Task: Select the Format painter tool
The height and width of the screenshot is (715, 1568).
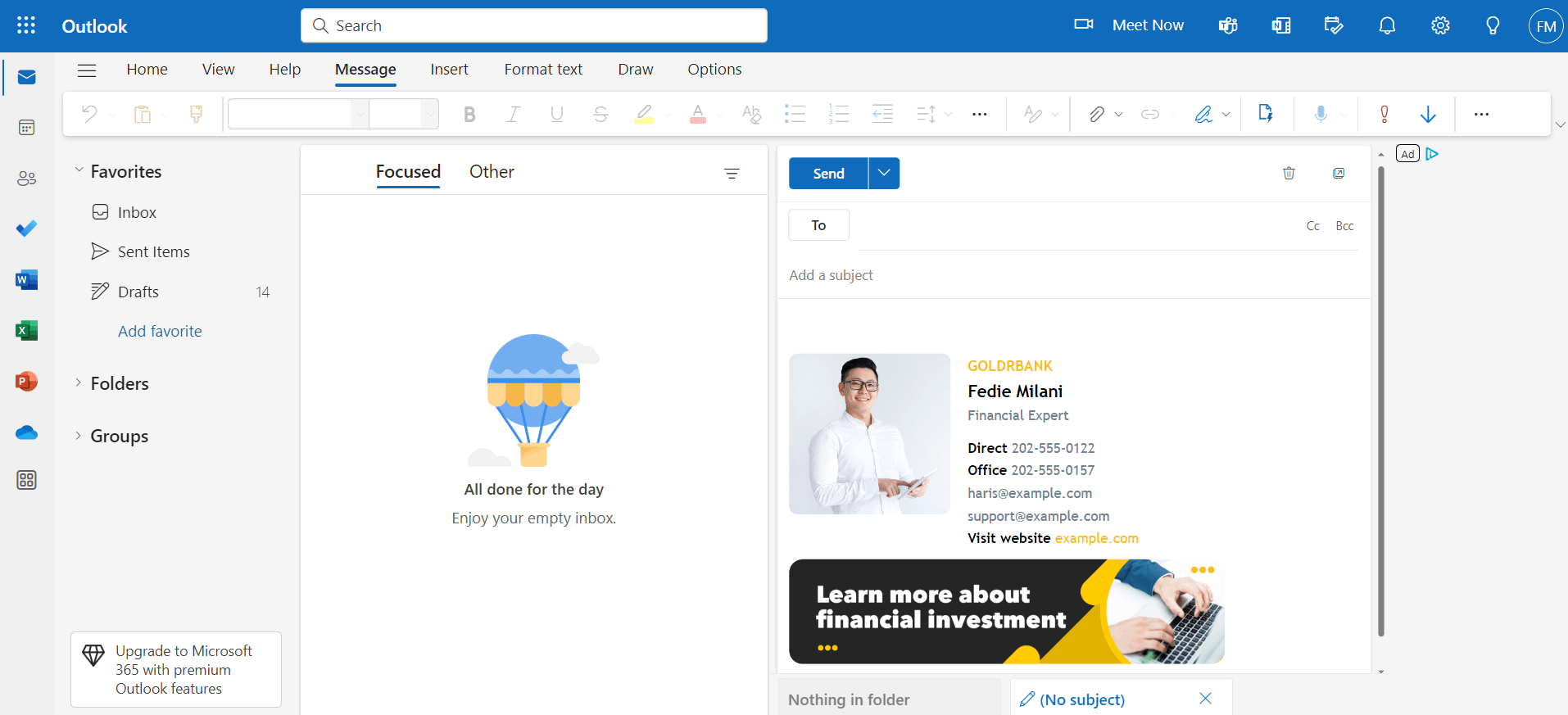Action: point(196,114)
